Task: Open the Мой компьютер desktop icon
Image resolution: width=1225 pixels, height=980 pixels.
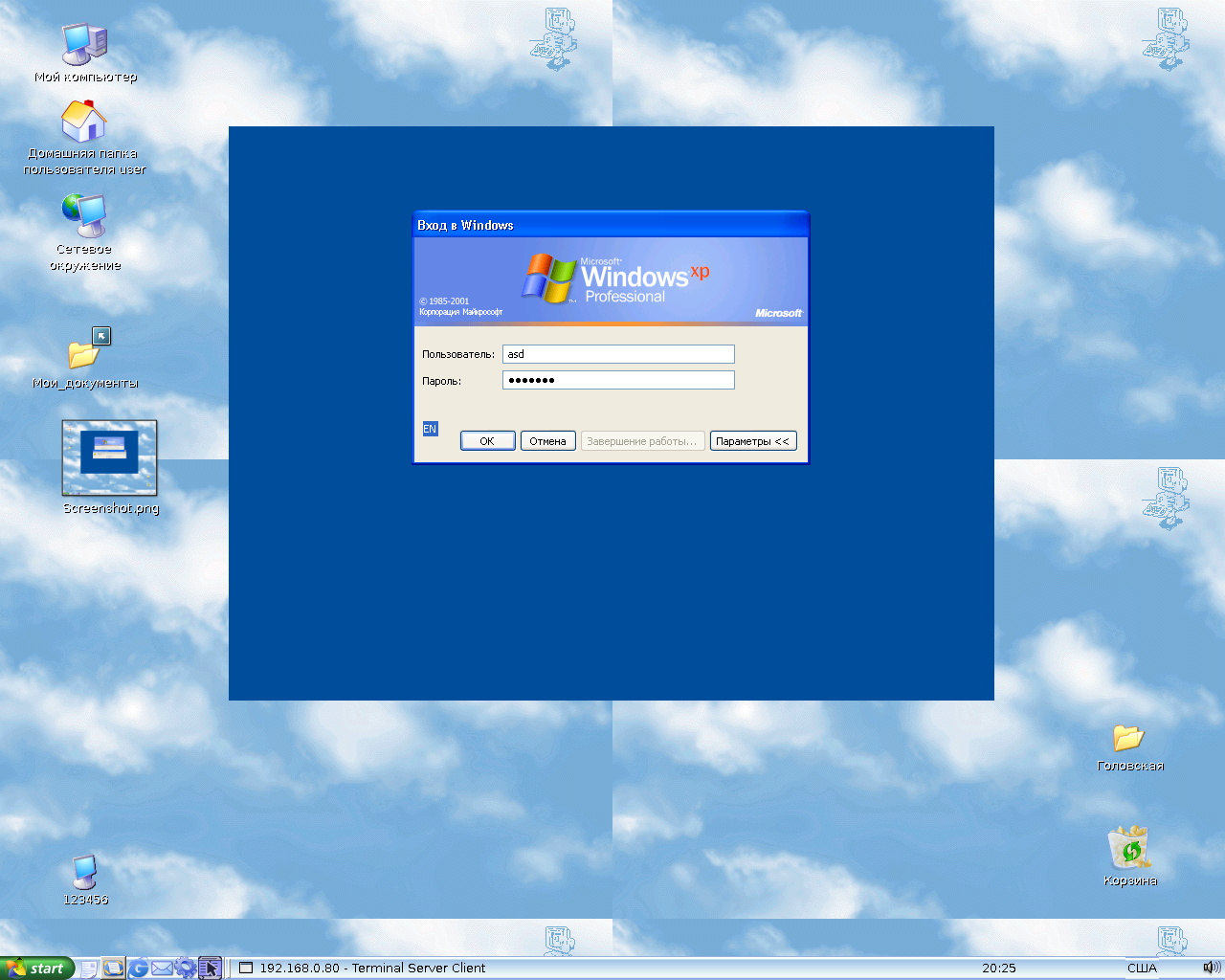Action: (84, 45)
